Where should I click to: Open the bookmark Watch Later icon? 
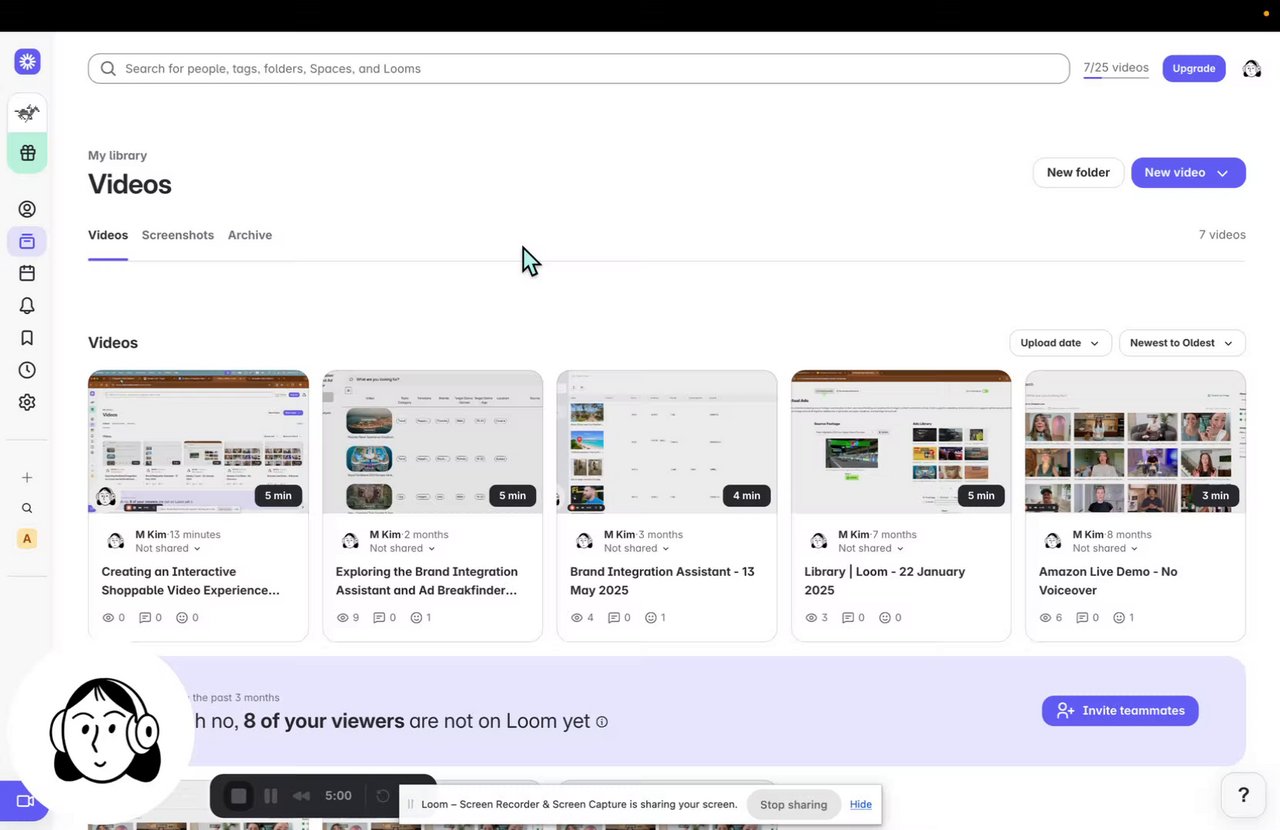click(27, 338)
